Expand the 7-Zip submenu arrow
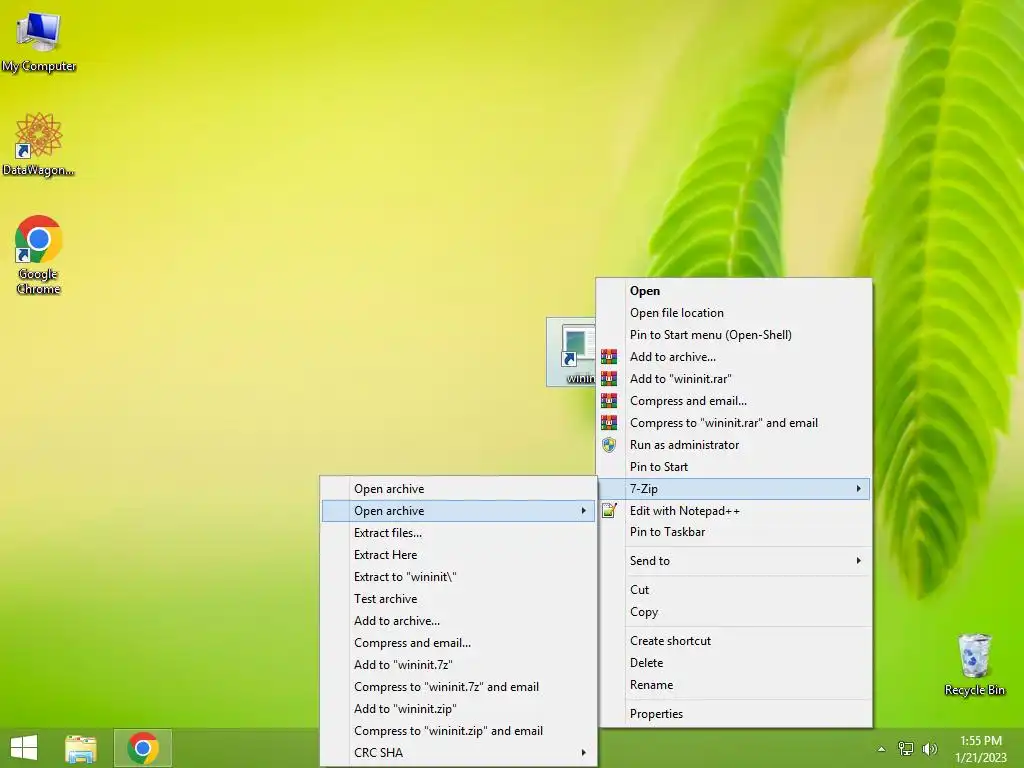Viewport: 1024px width, 768px height. 859,488
